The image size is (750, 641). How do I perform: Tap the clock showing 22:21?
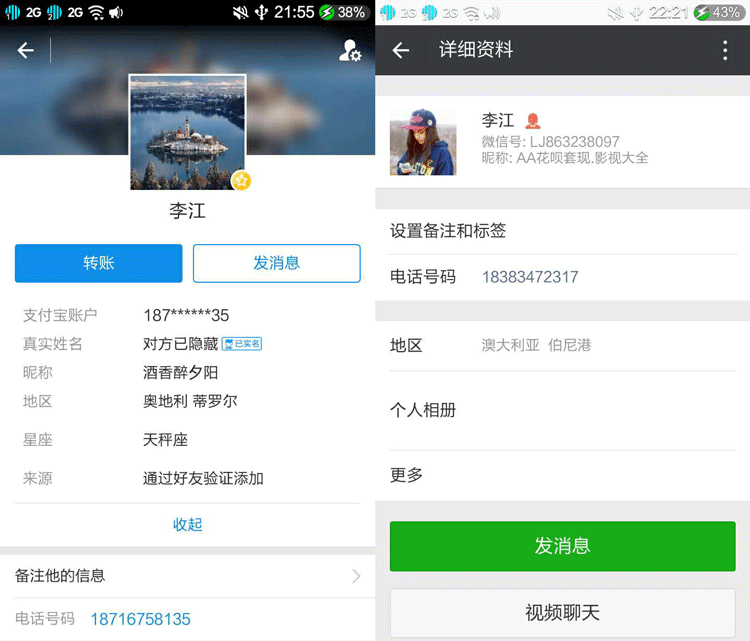click(x=669, y=12)
